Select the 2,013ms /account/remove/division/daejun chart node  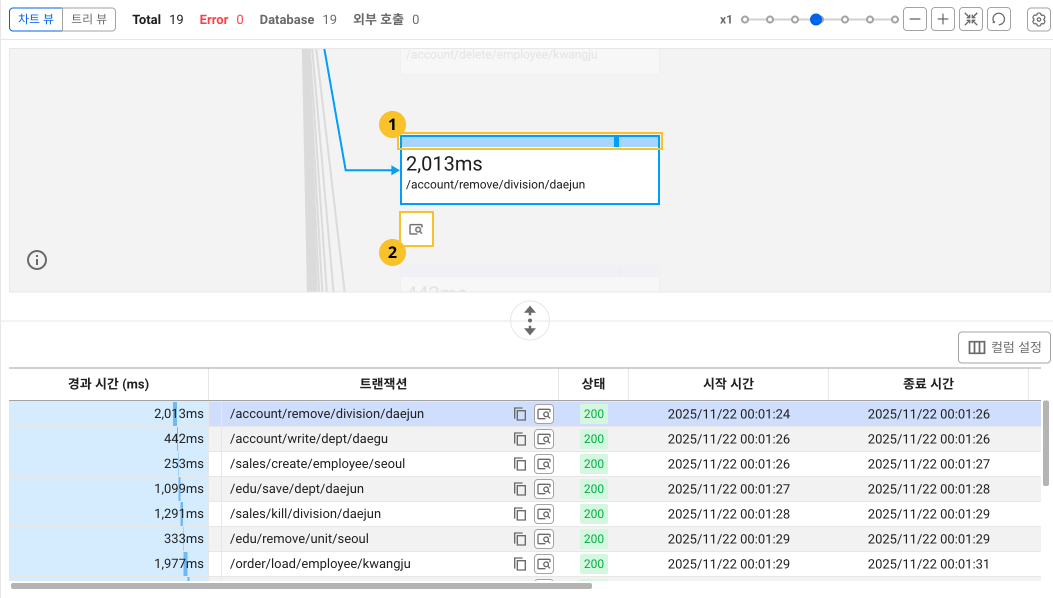pyautogui.click(x=529, y=176)
